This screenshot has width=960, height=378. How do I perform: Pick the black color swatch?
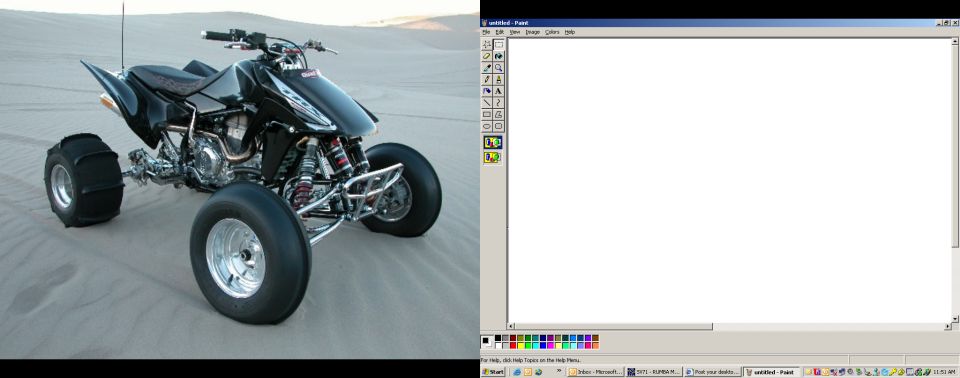[x=498, y=338]
